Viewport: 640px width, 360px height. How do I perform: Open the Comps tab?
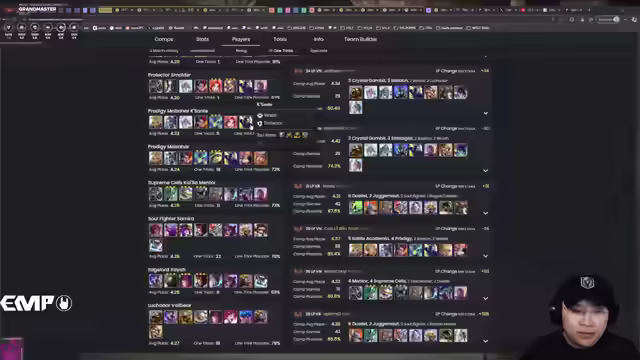pos(164,39)
